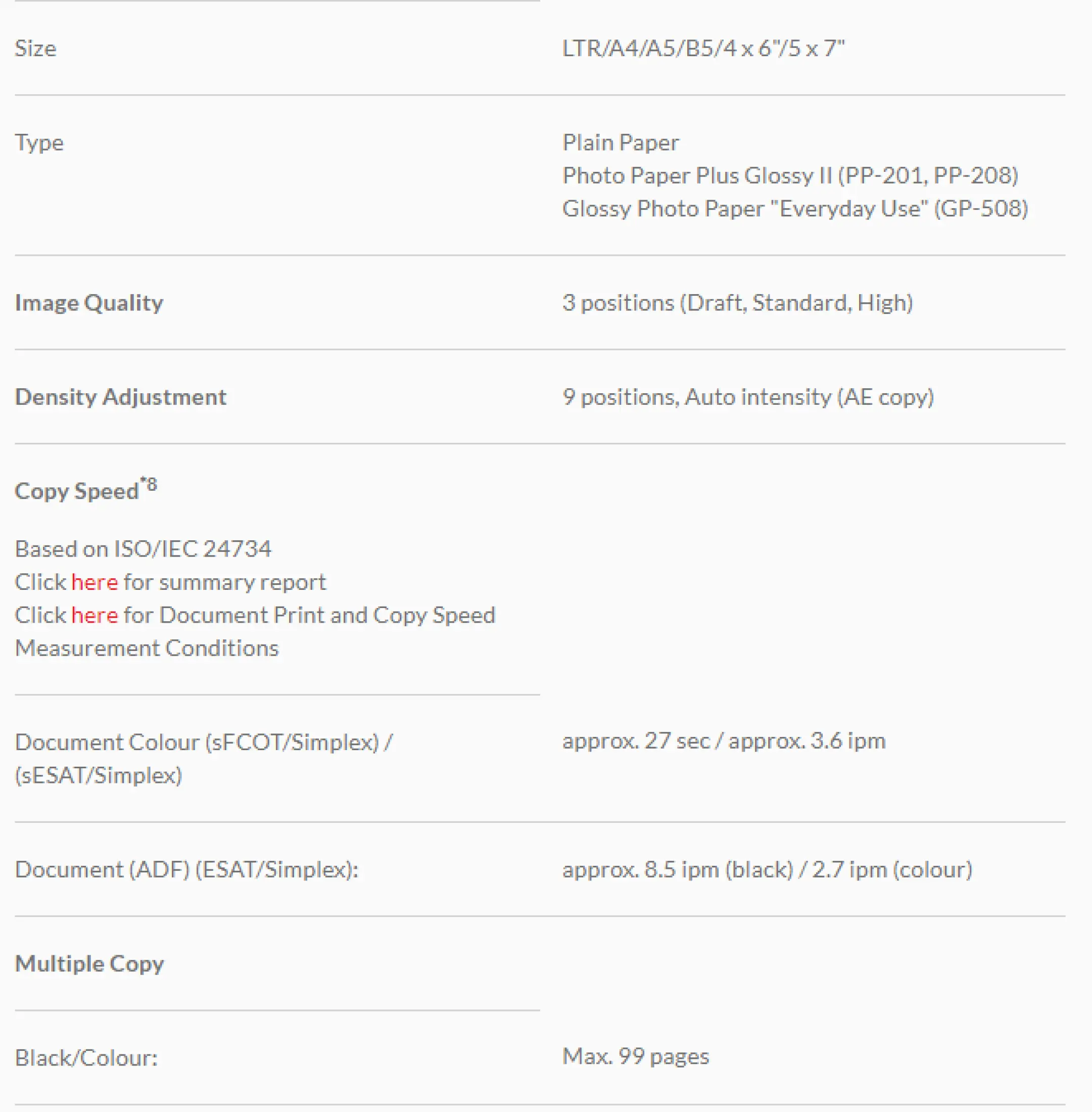
Task: Select the Type row label
Action: pyautogui.click(x=39, y=143)
